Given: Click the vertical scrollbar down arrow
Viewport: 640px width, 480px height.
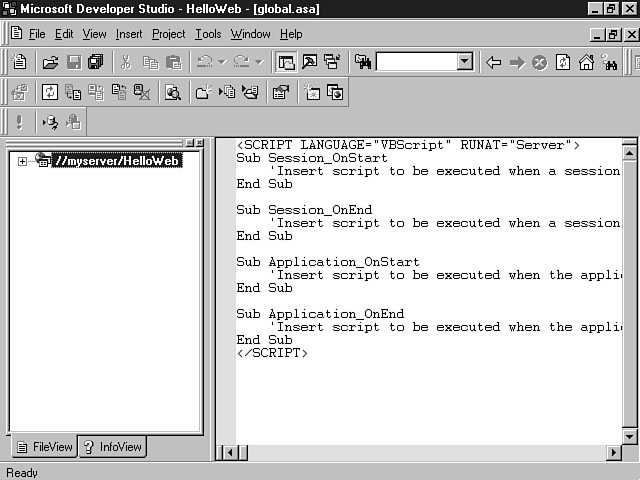Looking at the screenshot, I should coord(630,437).
